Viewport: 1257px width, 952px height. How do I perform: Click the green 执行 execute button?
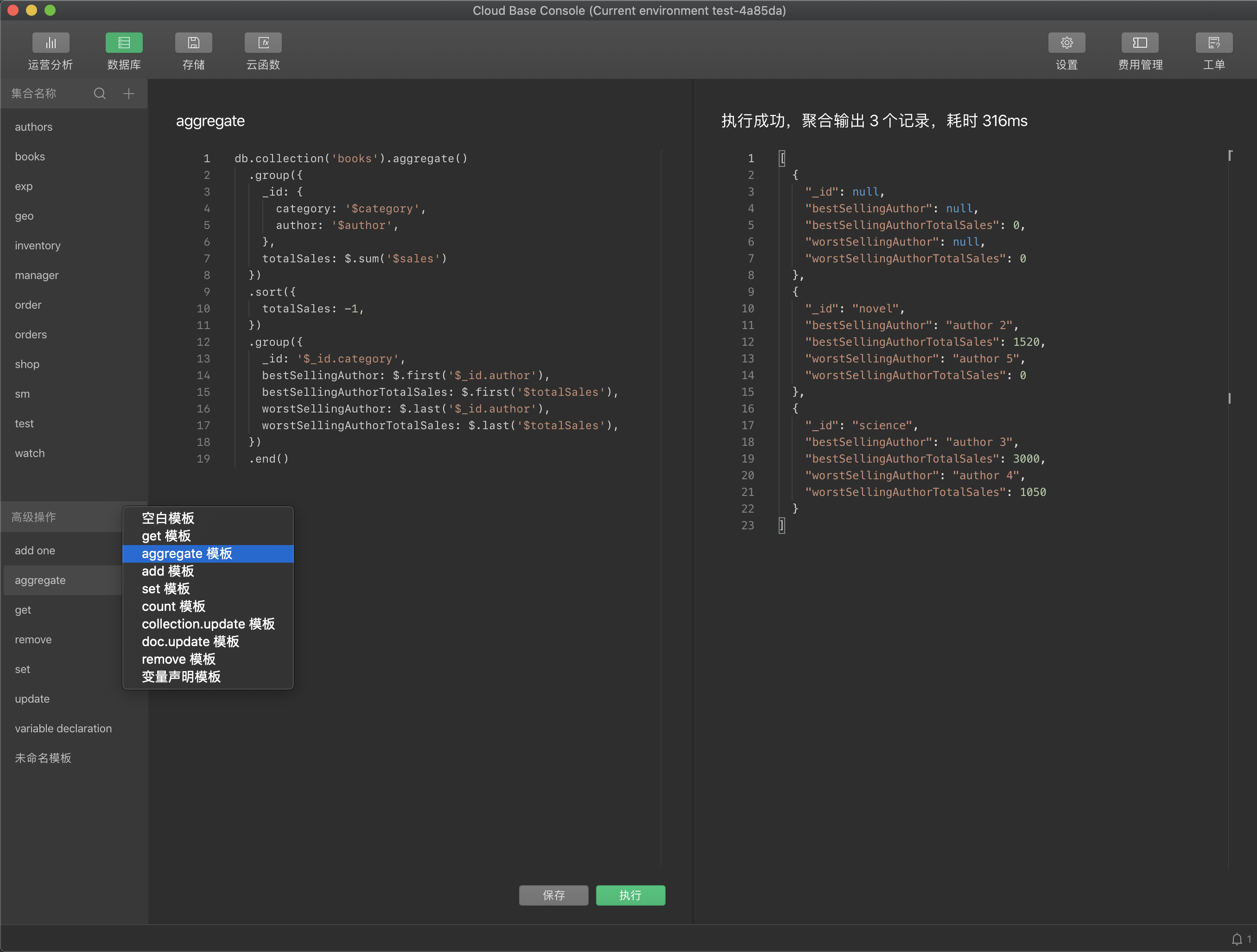[630, 895]
